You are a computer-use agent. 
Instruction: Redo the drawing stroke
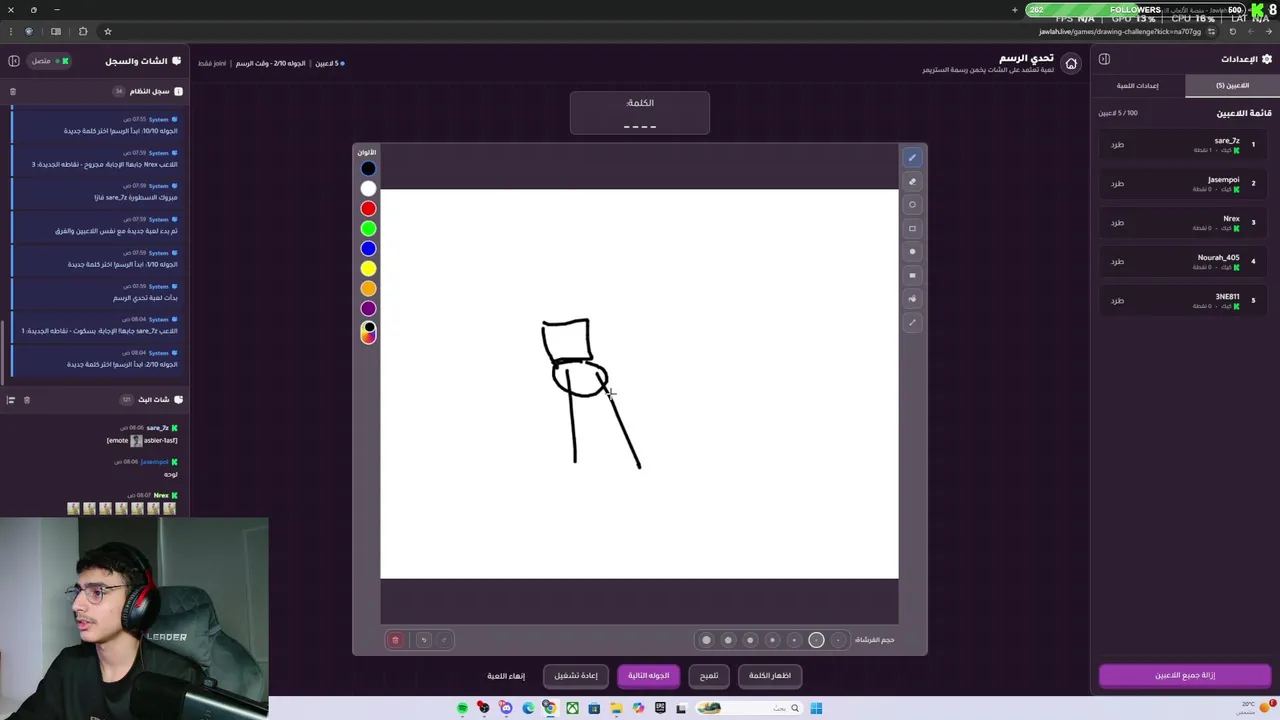444,640
